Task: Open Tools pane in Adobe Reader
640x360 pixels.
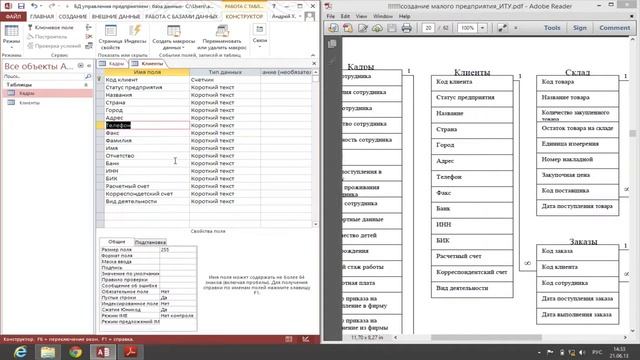Action: pos(552,28)
